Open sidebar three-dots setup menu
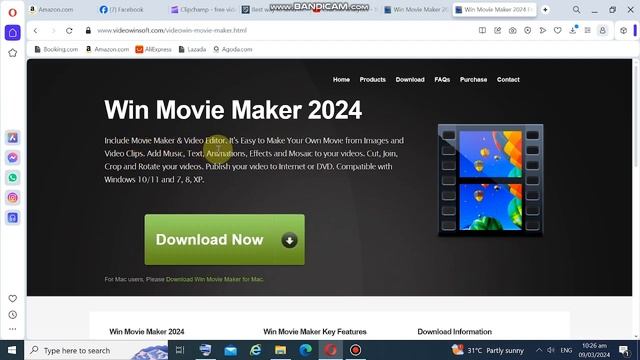640x360 pixels. (x=13, y=329)
